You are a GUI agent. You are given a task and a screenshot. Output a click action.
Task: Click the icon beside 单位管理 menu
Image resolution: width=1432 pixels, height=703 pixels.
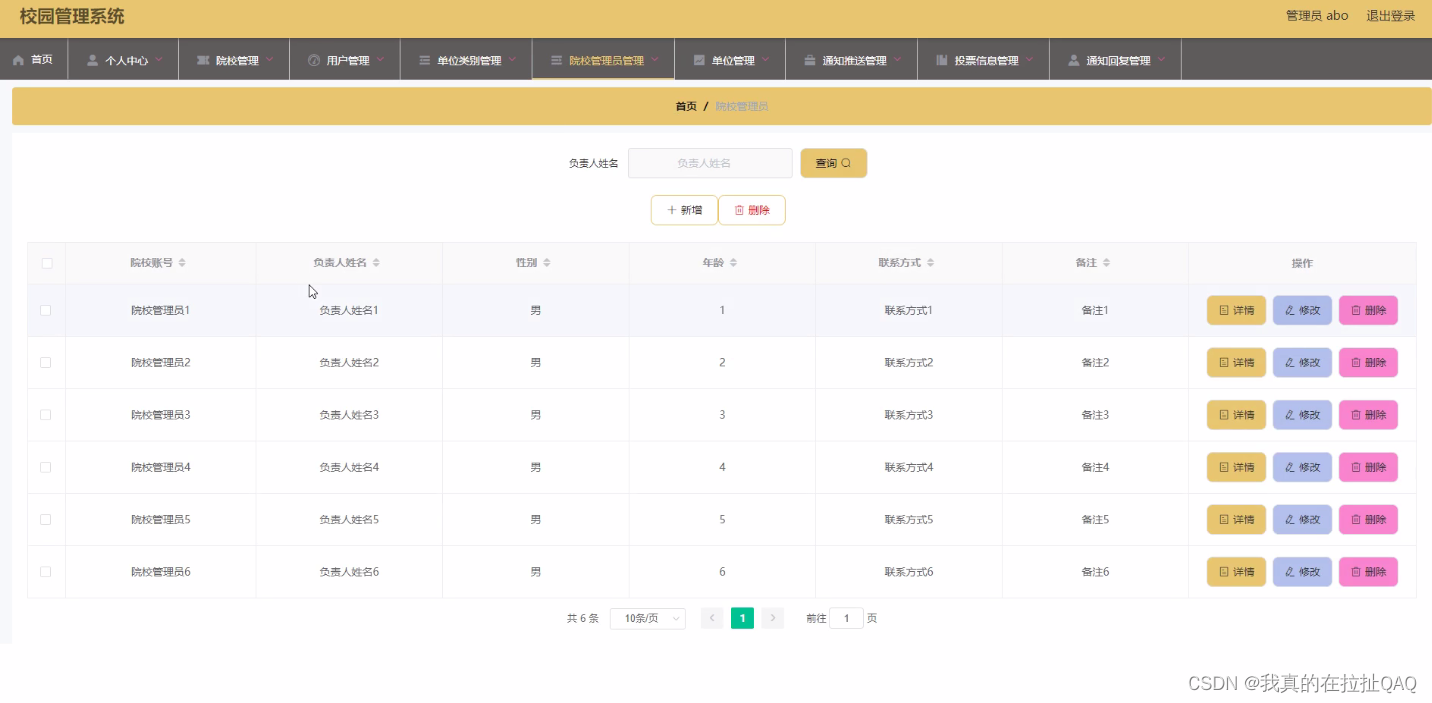pyautogui.click(x=699, y=60)
